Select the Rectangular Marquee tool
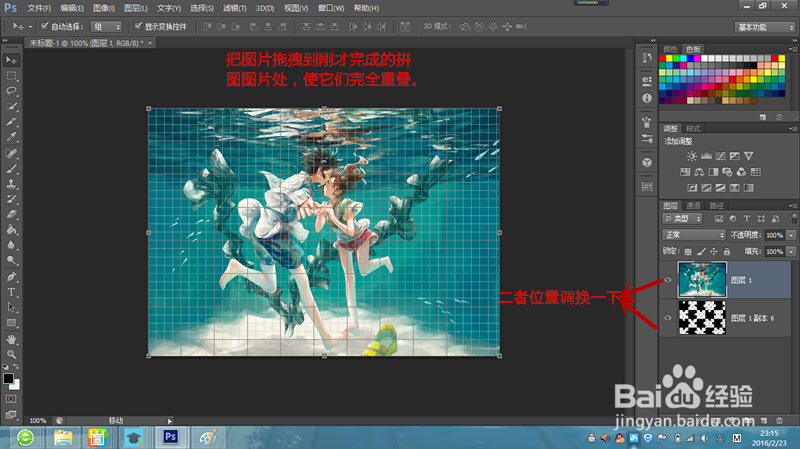The height and width of the screenshot is (449, 800). [x=11, y=76]
